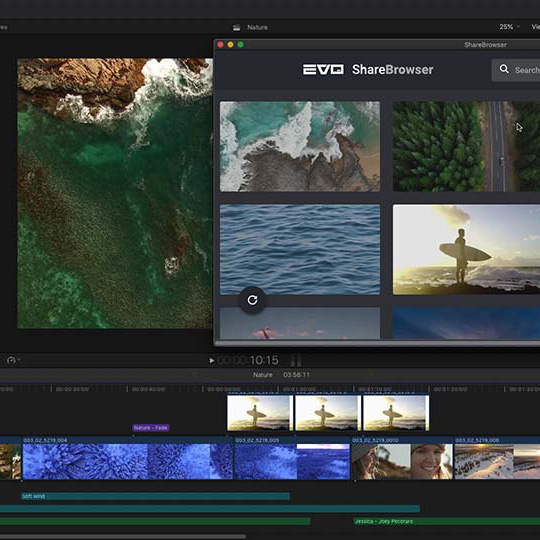540x540 pixels.
Task: Click the clapperboard icon beside the Nature title
Action: (x=236, y=28)
